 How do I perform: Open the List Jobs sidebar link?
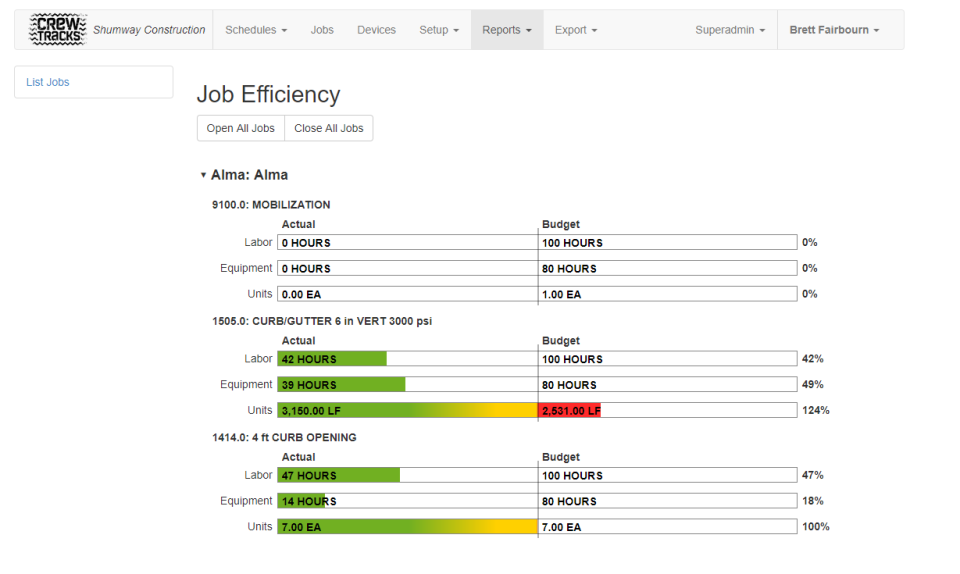click(x=48, y=82)
